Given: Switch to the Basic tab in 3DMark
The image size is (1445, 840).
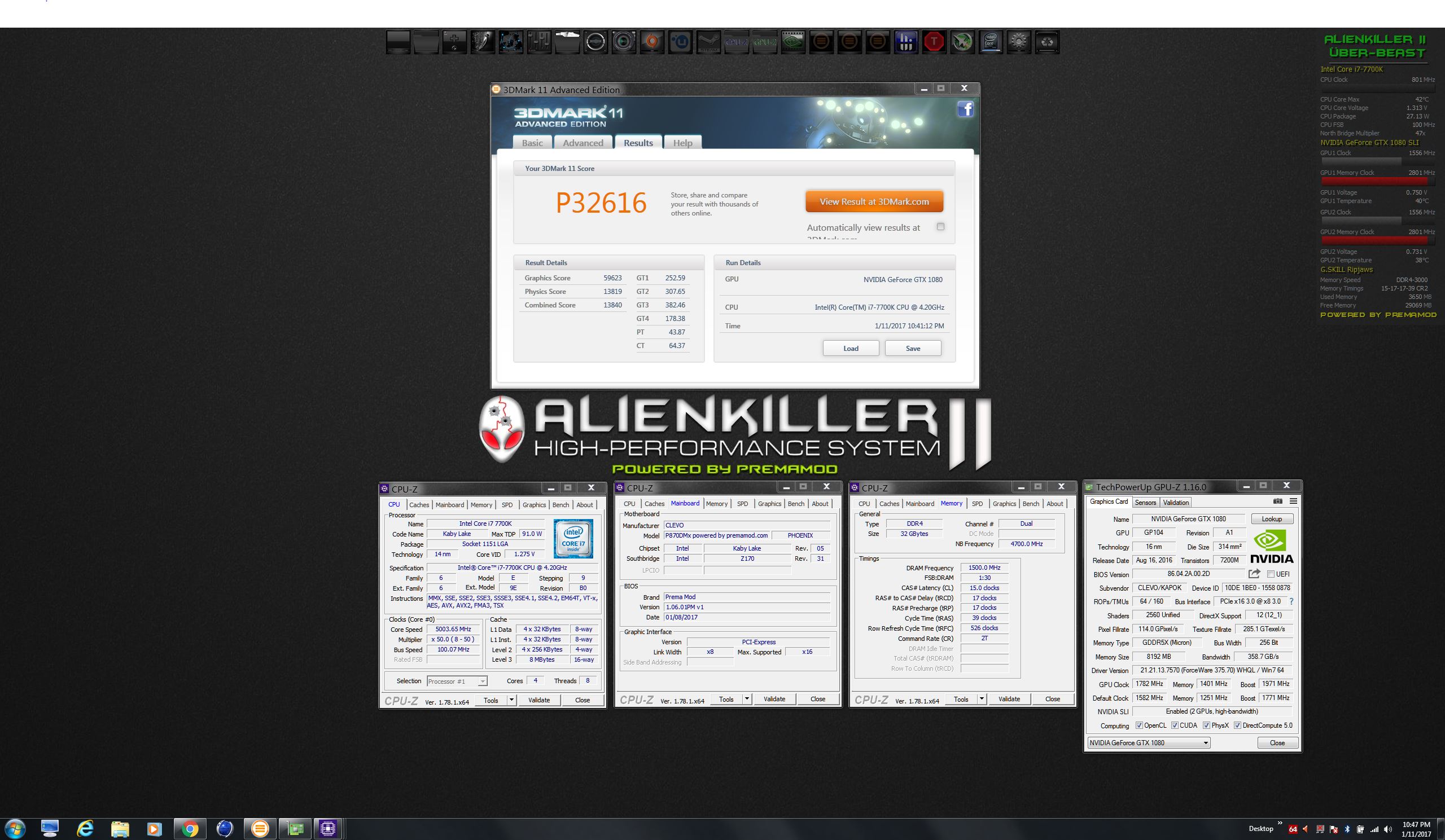Looking at the screenshot, I should coord(532,143).
